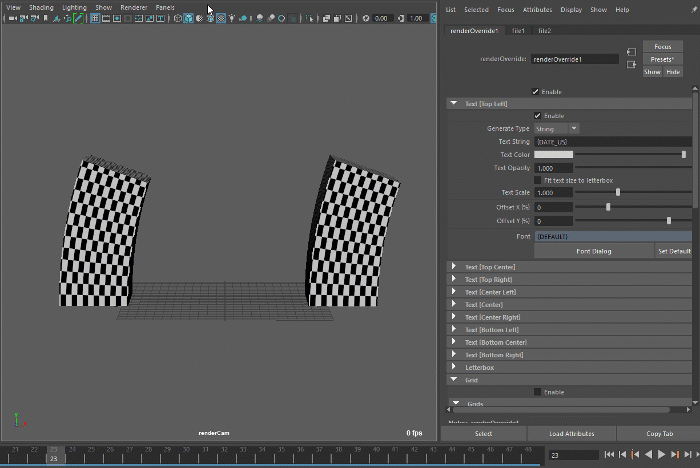Click the input connection icon beside renderOverride1
Image resolution: width=700 pixels, height=468 pixels.
[631, 50]
